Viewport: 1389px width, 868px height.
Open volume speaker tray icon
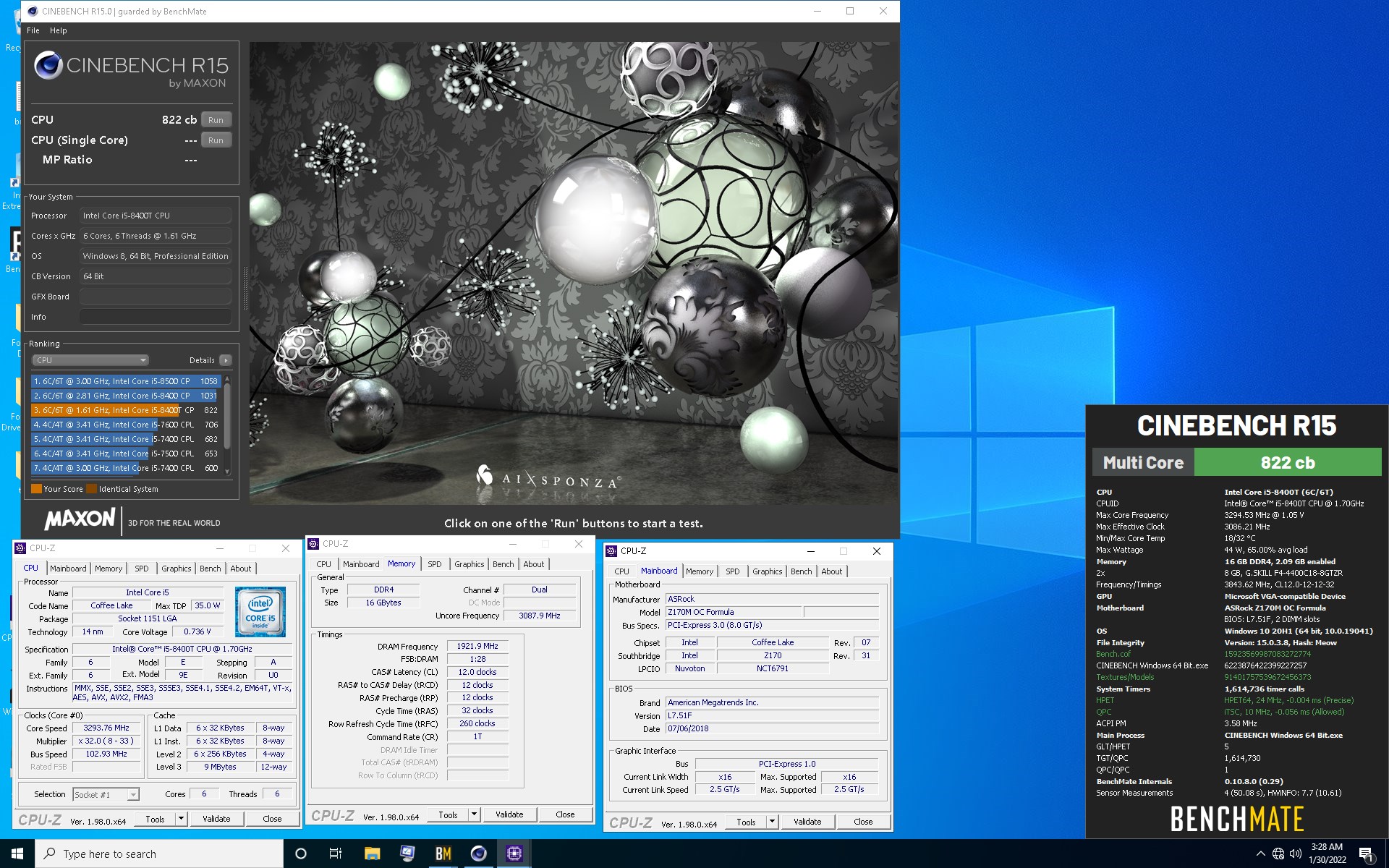pyautogui.click(x=1296, y=854)
